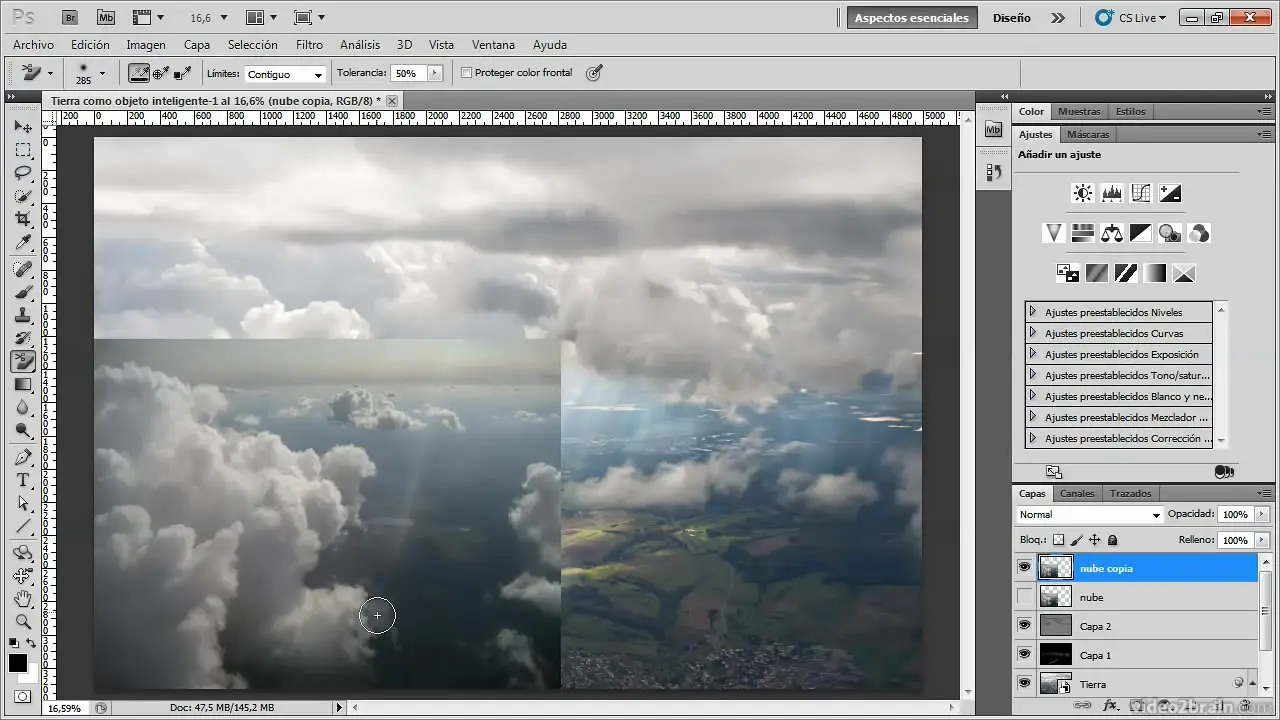Choose the Horizontal Type tool
The height and width of the screenshot is (720, 1280).
[x=23, y=481]
